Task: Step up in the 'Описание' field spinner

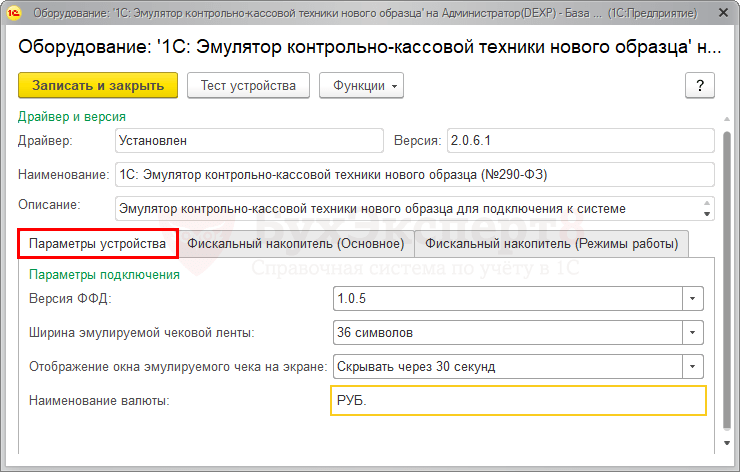Action: [x=706, y=203]
